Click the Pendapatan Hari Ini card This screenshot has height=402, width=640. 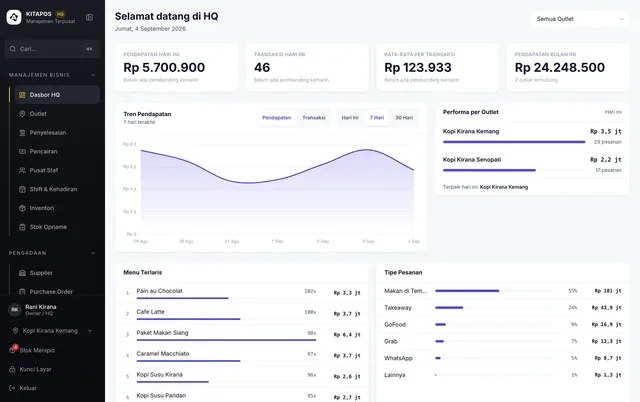click(x=177, y=67)
